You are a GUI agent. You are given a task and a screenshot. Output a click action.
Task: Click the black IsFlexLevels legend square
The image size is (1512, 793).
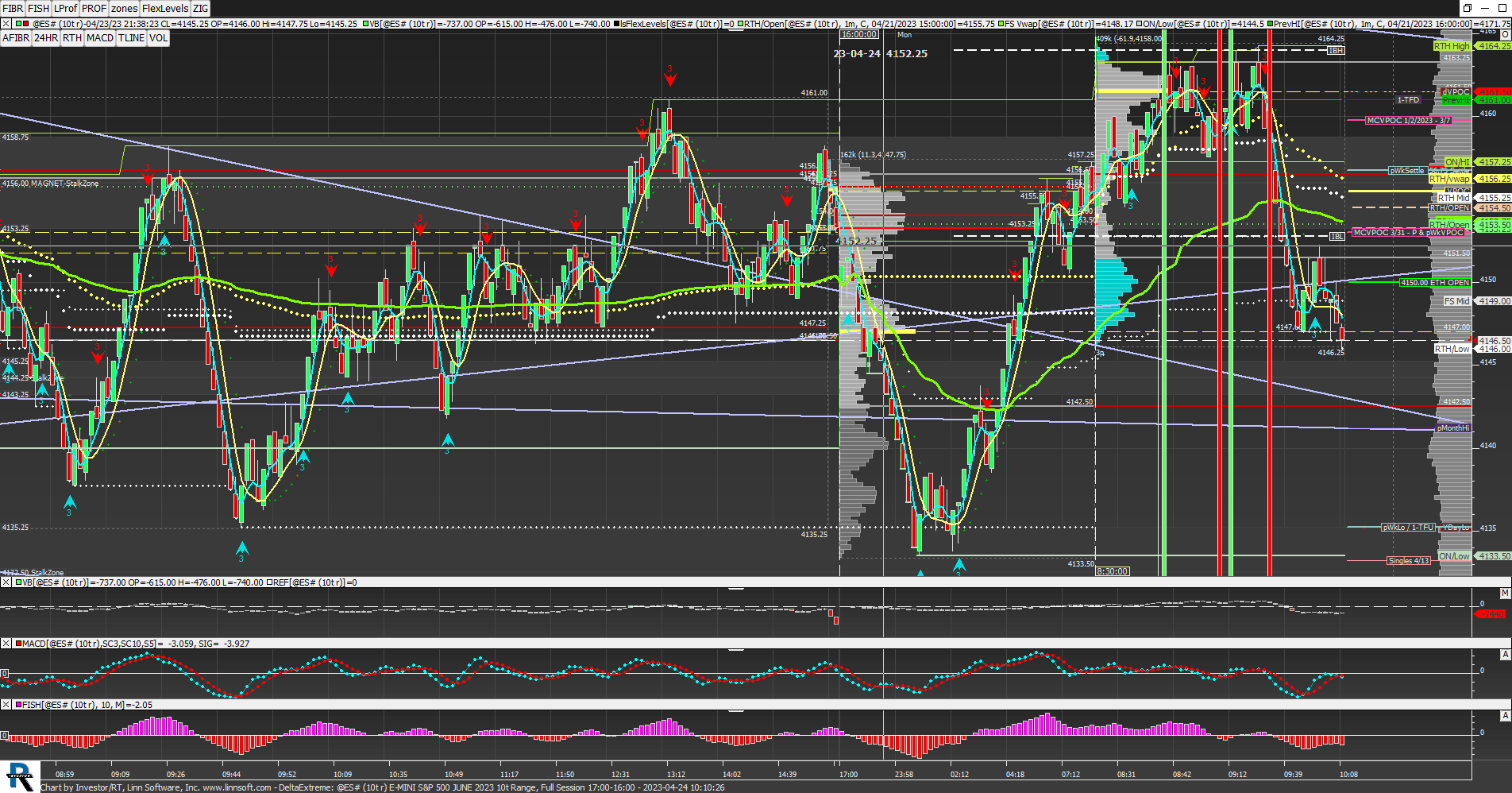click(x=616, y=24)
